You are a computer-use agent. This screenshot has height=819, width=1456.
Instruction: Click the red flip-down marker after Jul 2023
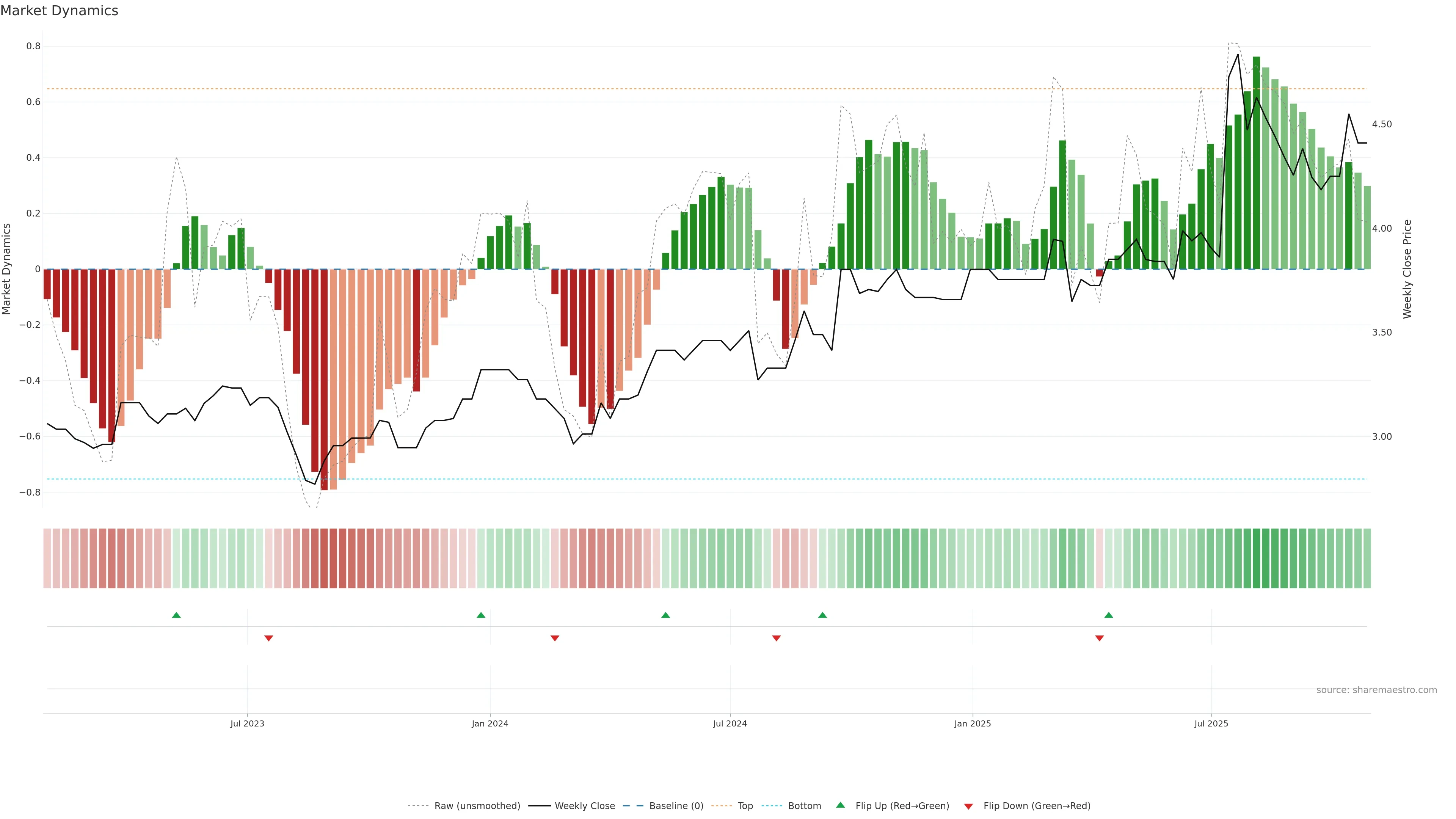pos(268,638)
